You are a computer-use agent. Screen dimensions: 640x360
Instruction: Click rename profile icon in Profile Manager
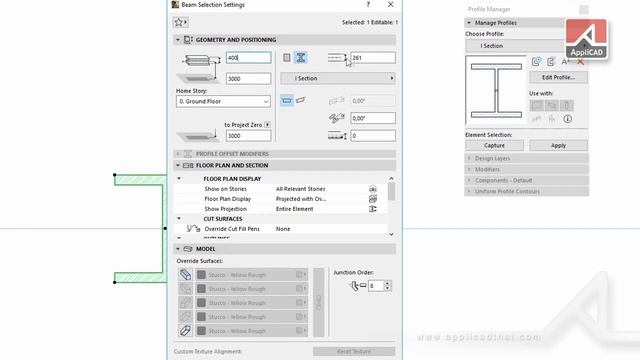click(x=565, y=62)
